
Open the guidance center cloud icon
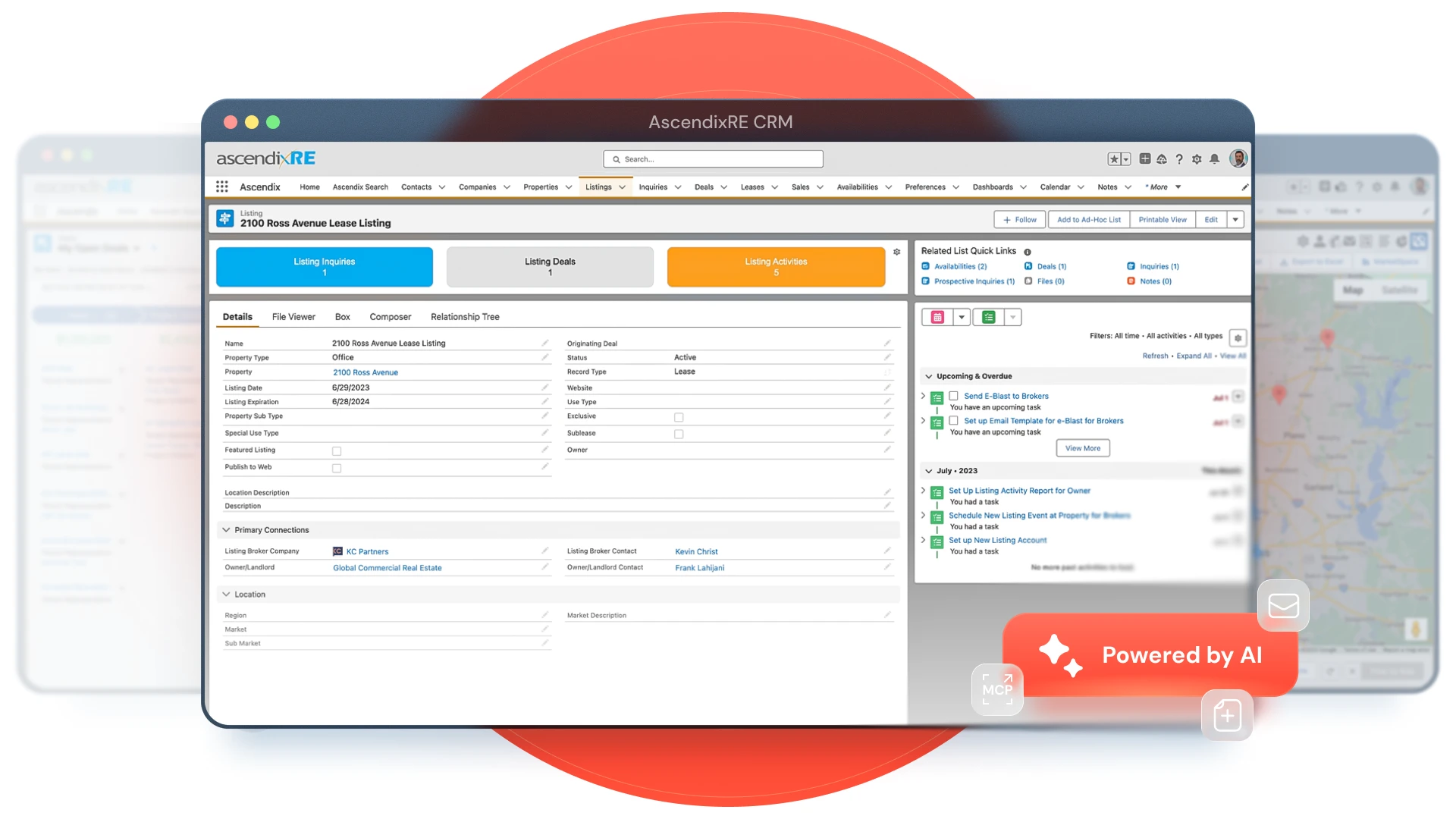(1162, 159)
